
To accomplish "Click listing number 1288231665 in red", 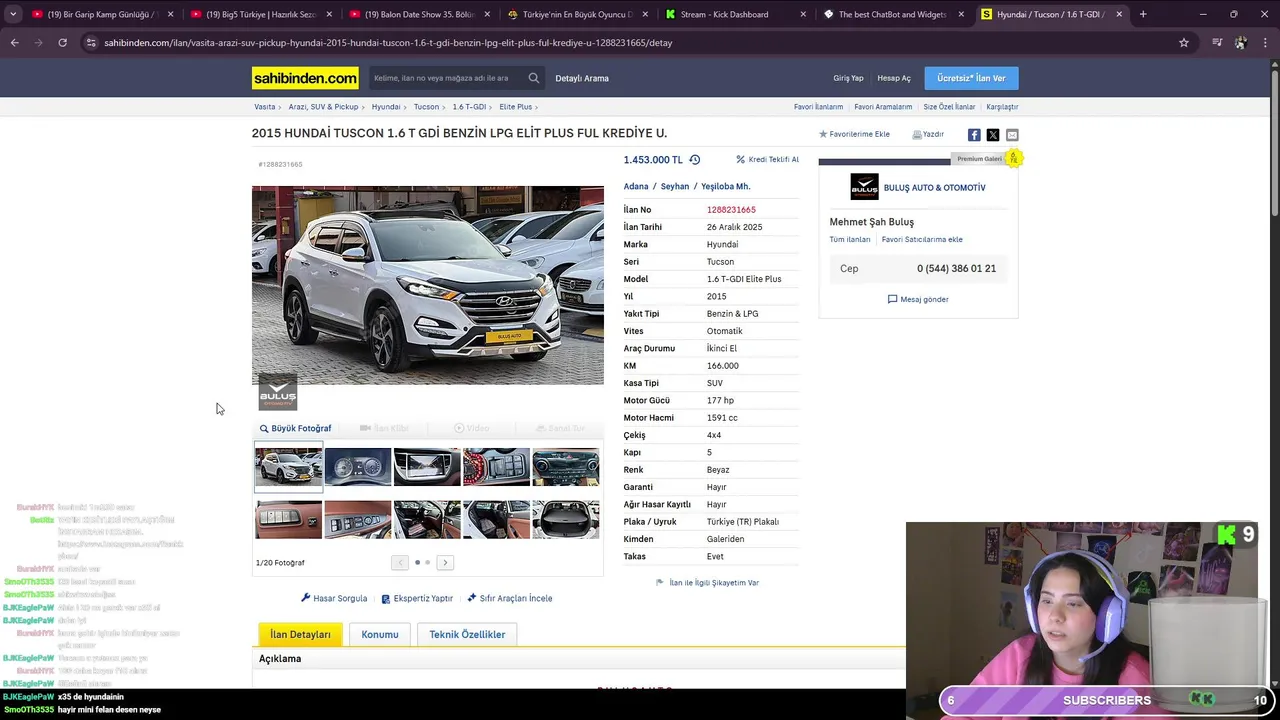I will tap(731, 210).
